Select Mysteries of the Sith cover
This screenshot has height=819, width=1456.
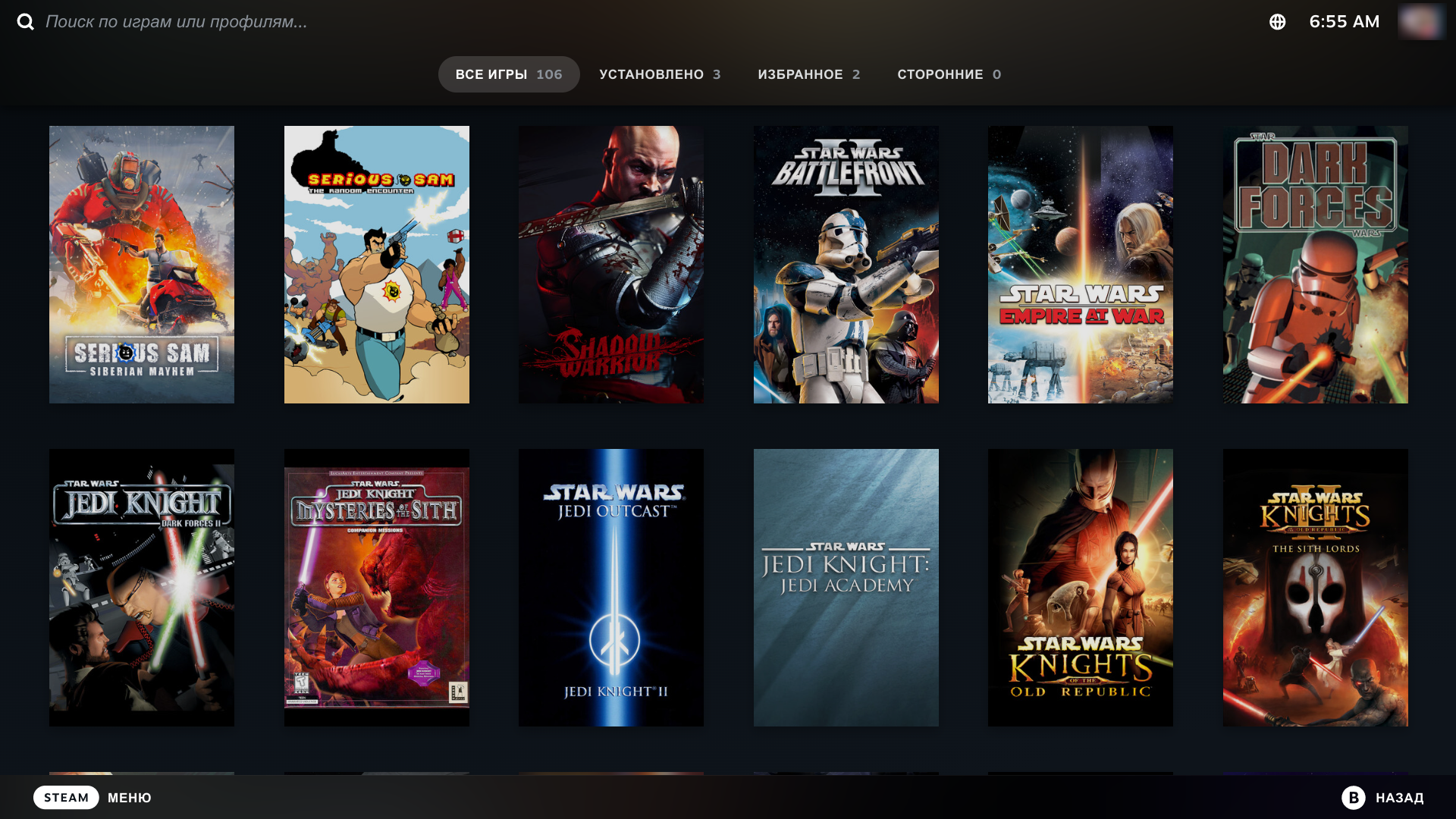[x=377, y=588]
